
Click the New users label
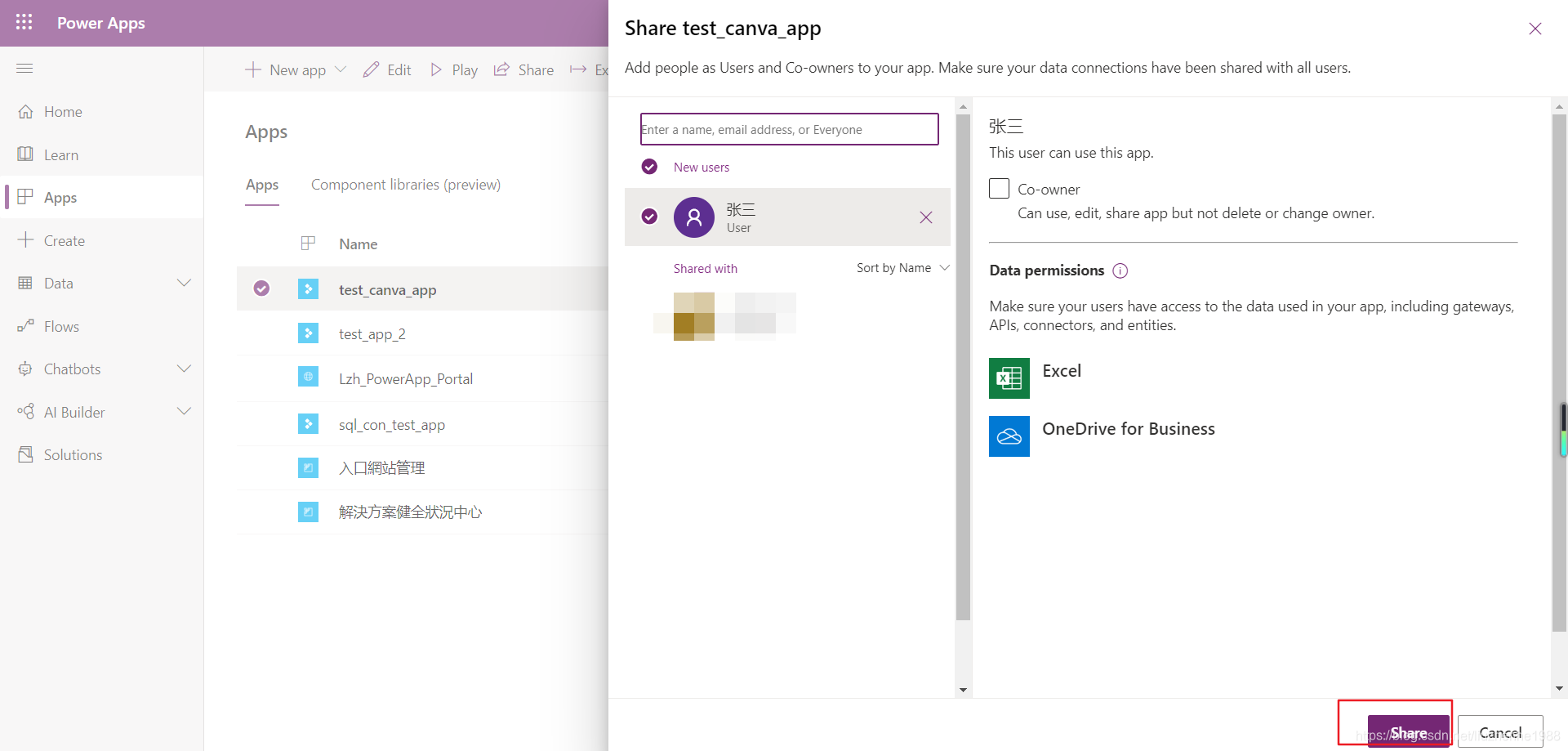702,167
